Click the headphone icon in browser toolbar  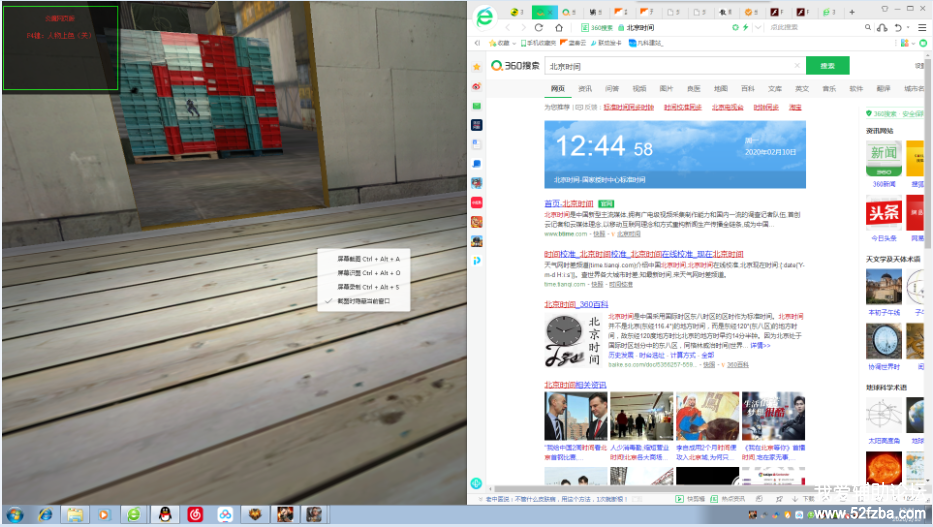pos(882,27)
